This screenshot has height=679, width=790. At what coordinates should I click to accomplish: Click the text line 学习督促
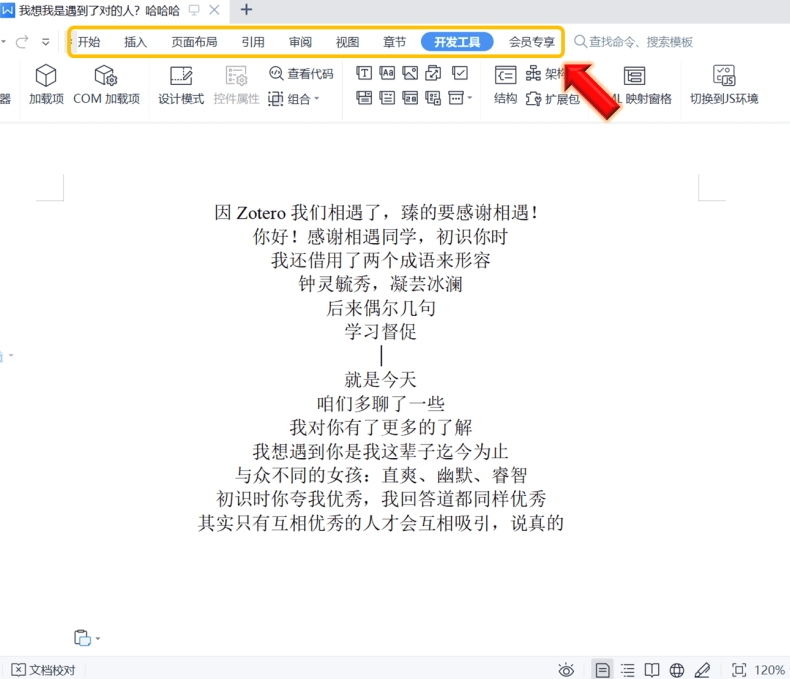tap(381, 331)
